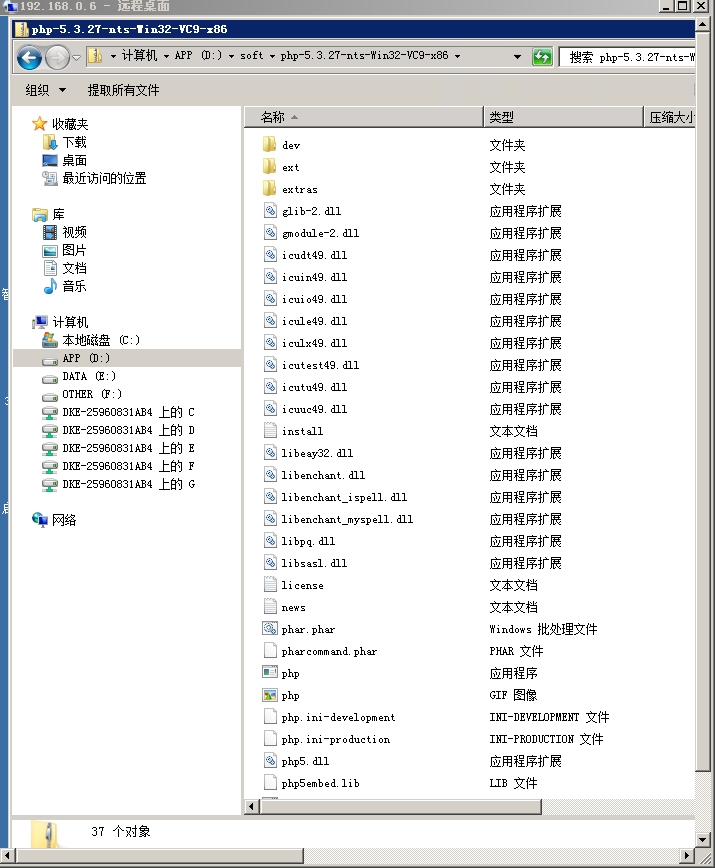Image resolution: width=715 pixels, height=868 pixels.
Task: Click the file list scroll left arrow
Action: tap(252, 807)
